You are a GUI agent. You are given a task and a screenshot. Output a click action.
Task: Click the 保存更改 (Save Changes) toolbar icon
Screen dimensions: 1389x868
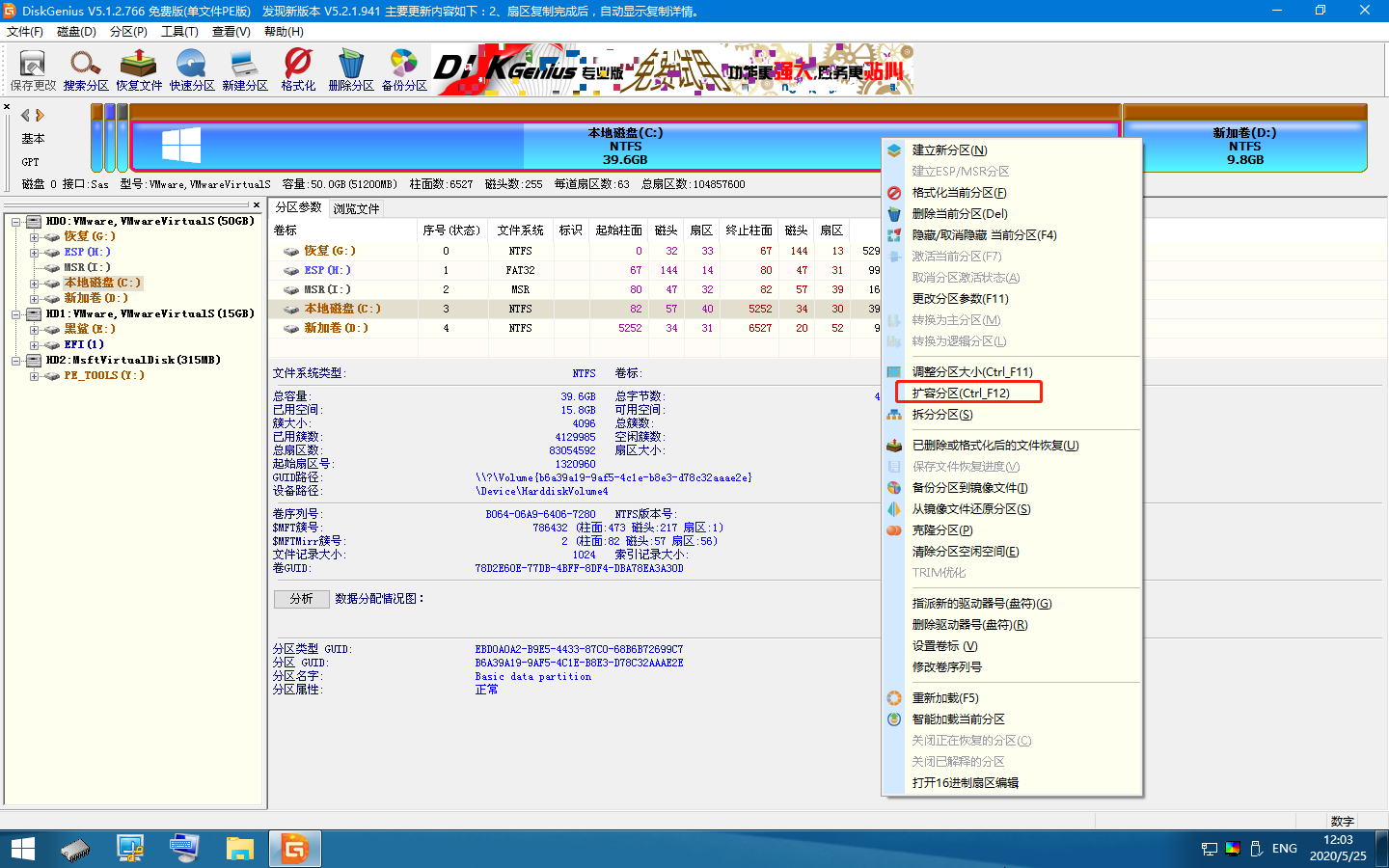point(33,69)
